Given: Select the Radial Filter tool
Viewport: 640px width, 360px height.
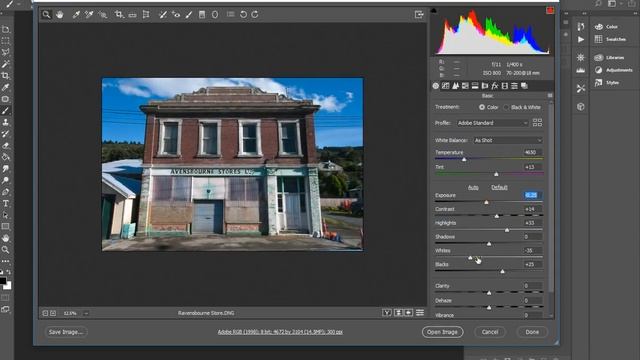Looking at the screenshot, I should pos(215,15).
